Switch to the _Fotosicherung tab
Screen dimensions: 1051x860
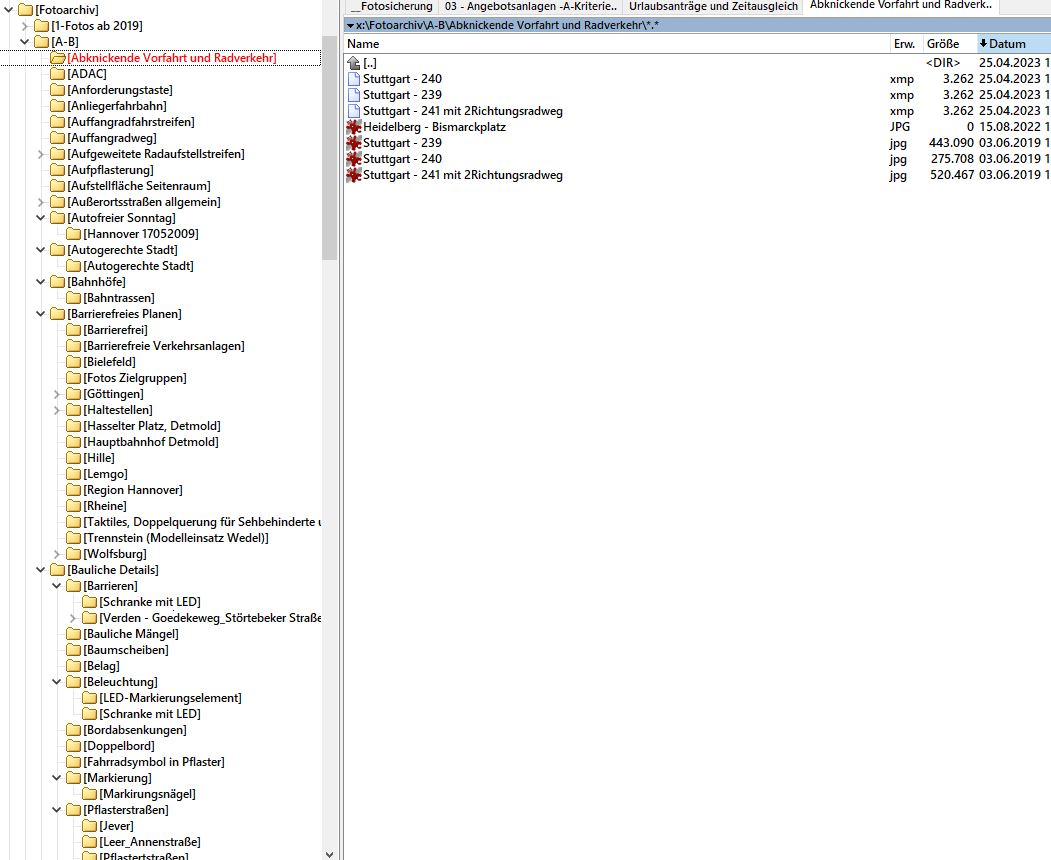(x=391, y=6)
